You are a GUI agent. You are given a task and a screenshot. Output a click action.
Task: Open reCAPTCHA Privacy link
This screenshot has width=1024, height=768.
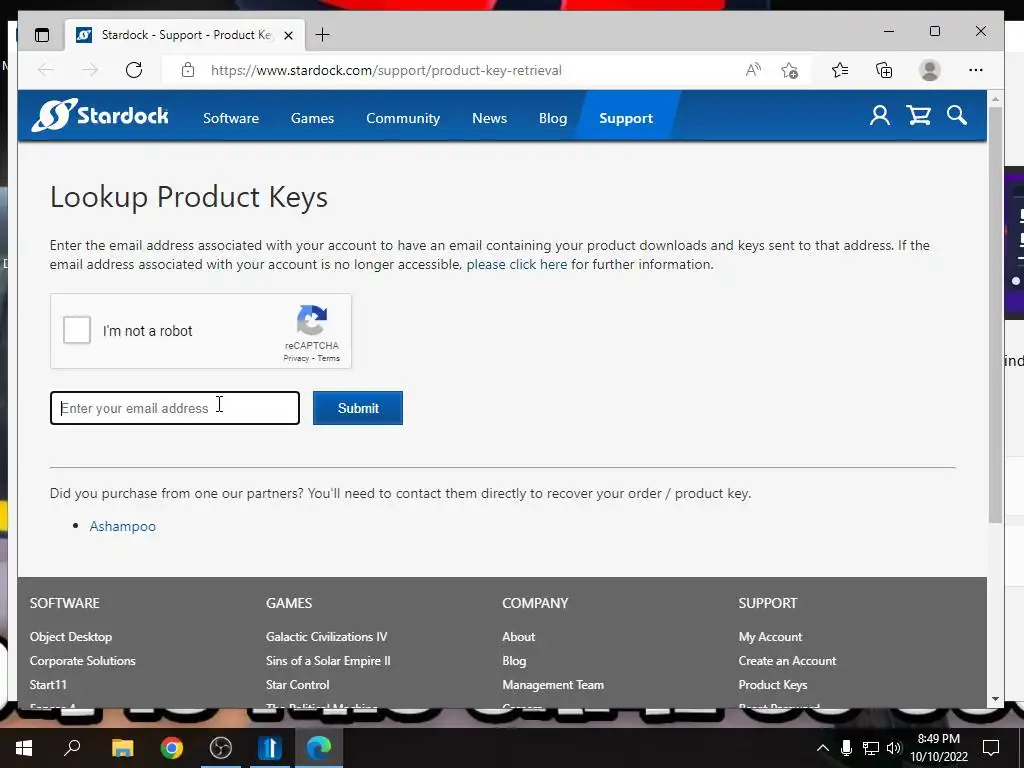tap(296, 359)
